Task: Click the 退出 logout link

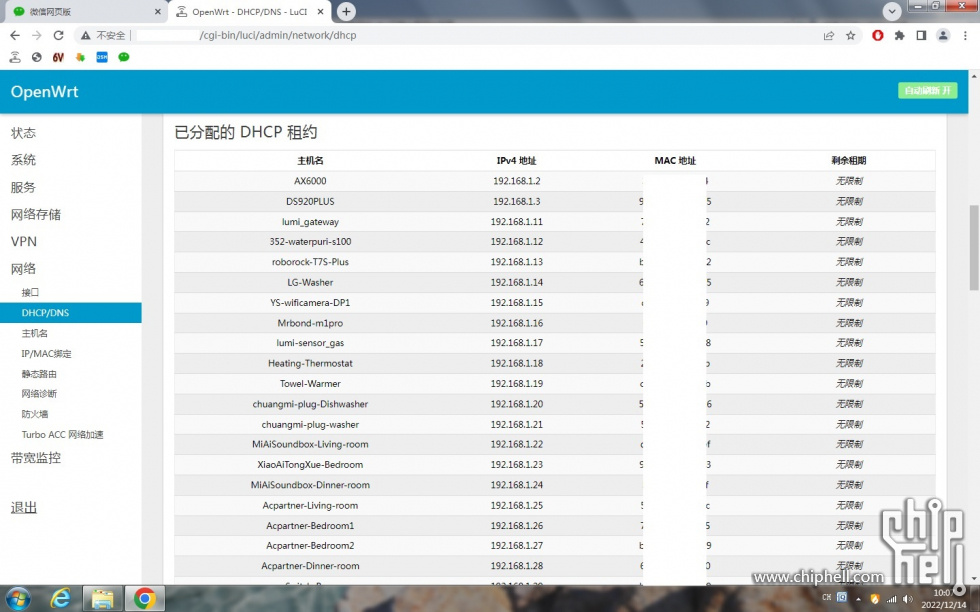Action: point(24,508)
